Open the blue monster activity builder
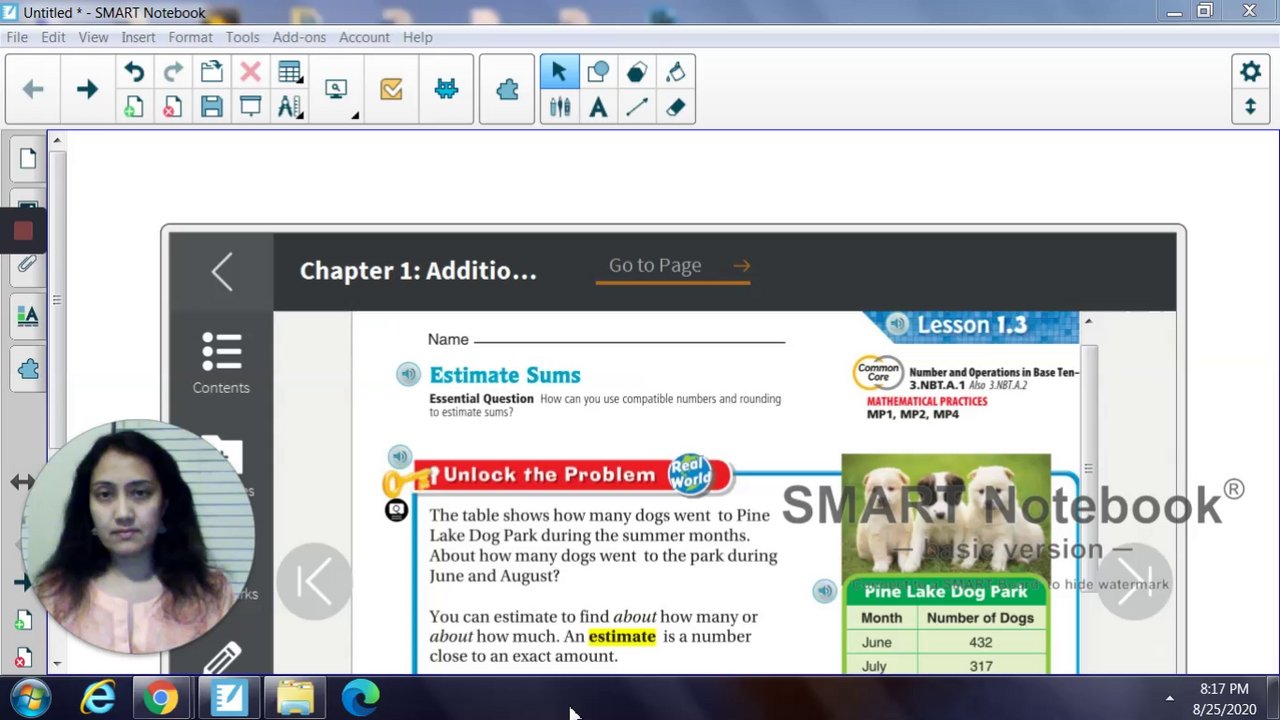This screenshot has width=1280, height=720. (446, 90)
